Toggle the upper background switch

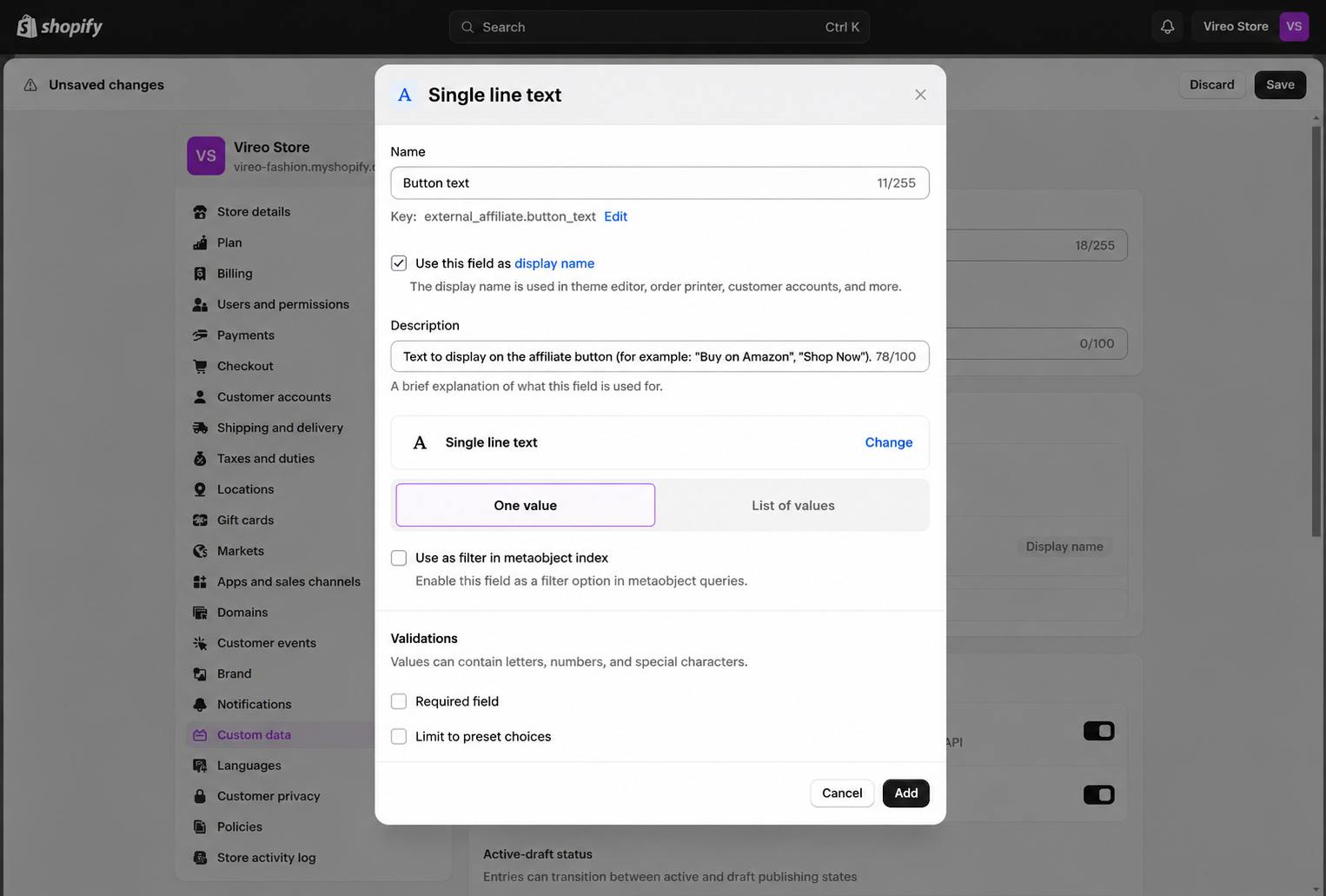pyautogui.click(x=1099, y=731)
